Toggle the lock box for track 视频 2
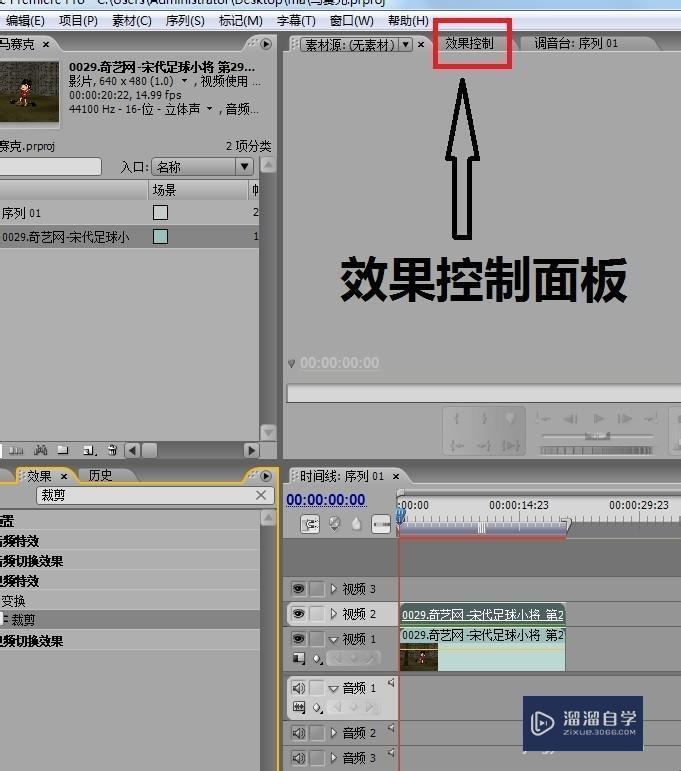Screen dimensions: 681x771 pyautogui.click(x=318, y=613)
